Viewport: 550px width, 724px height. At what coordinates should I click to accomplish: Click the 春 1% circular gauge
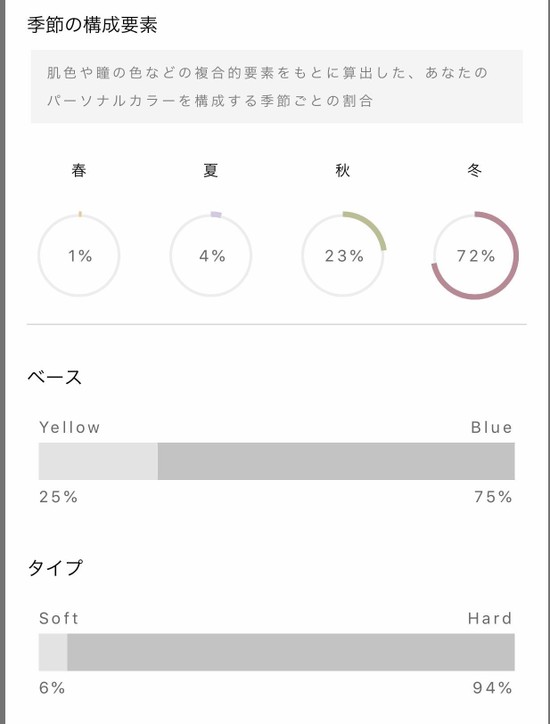point(79,255)
